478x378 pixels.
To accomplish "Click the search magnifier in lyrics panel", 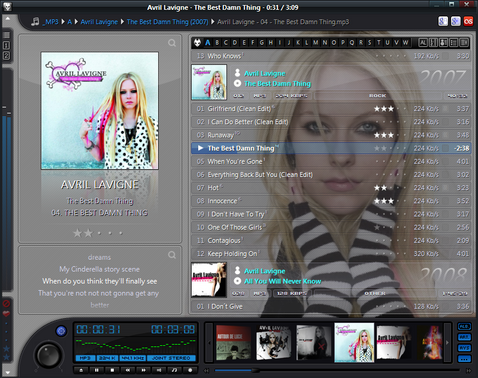I will pyautogui.click(x=172, y=255).
